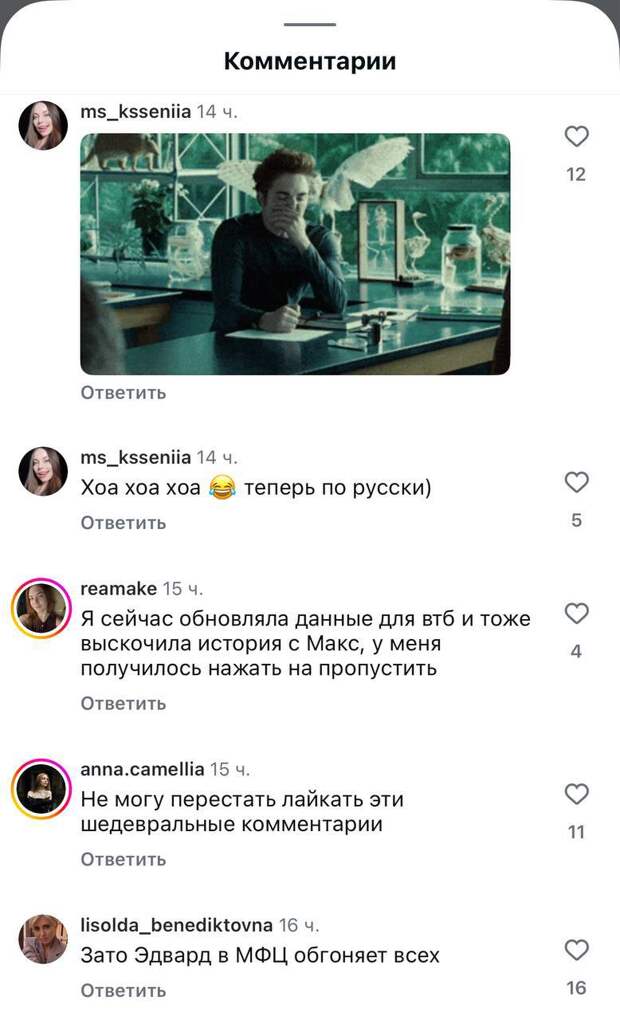Reply to the GIF comment via Ответить

click(124, 393)
